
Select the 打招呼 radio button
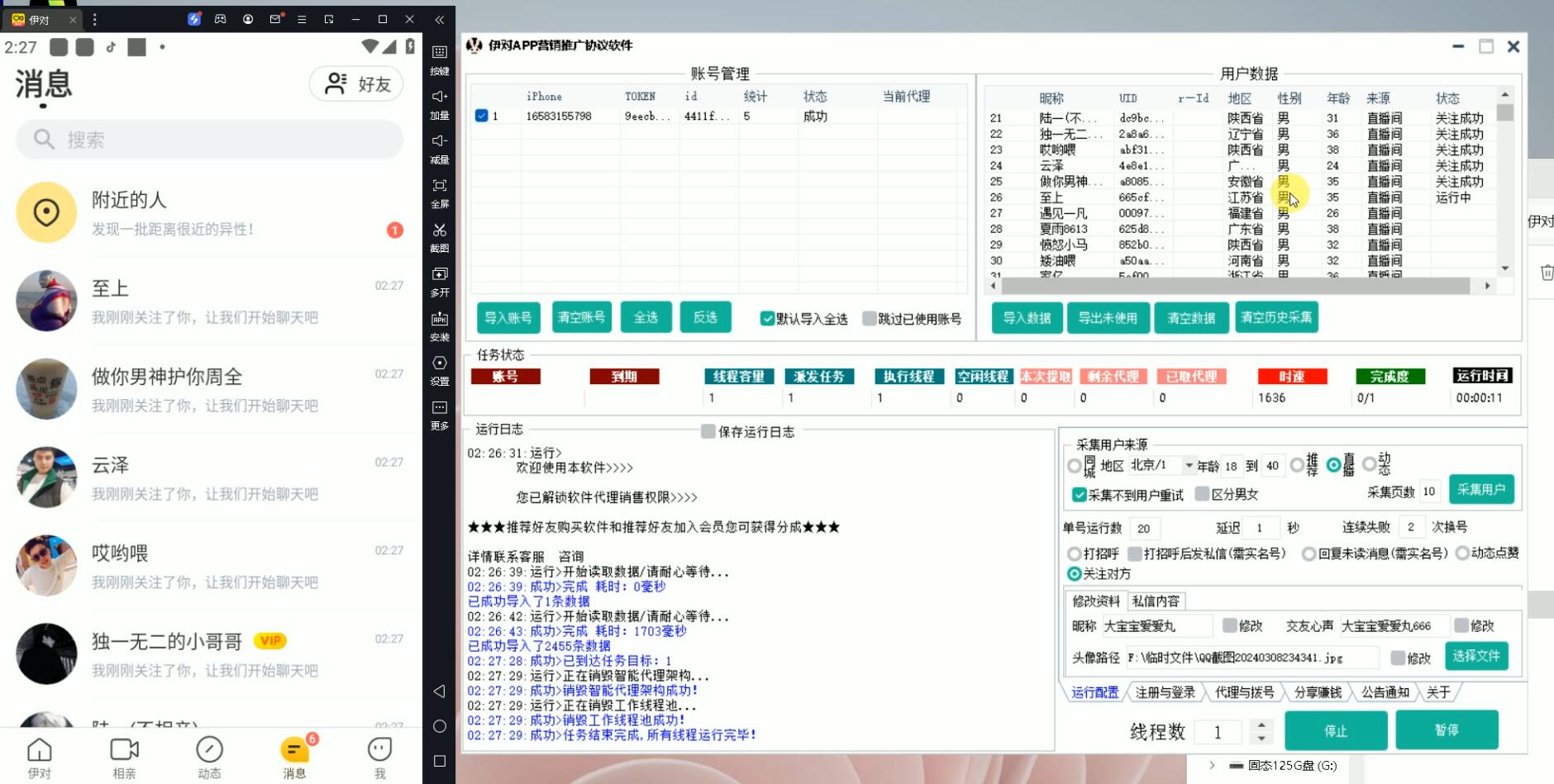(x=1074, y=554)
